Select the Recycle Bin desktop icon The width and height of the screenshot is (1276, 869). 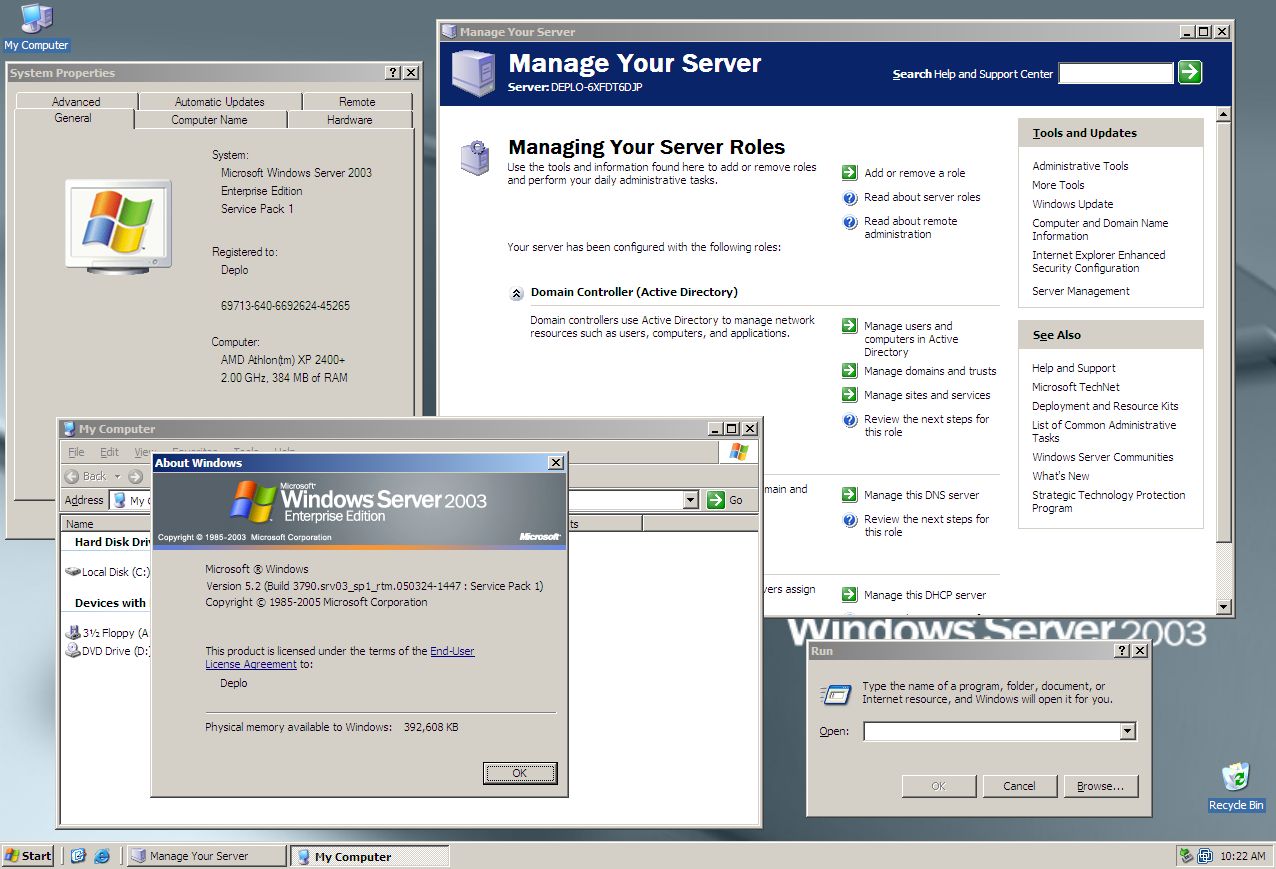pyautogui.click(x=1236, y=787)
